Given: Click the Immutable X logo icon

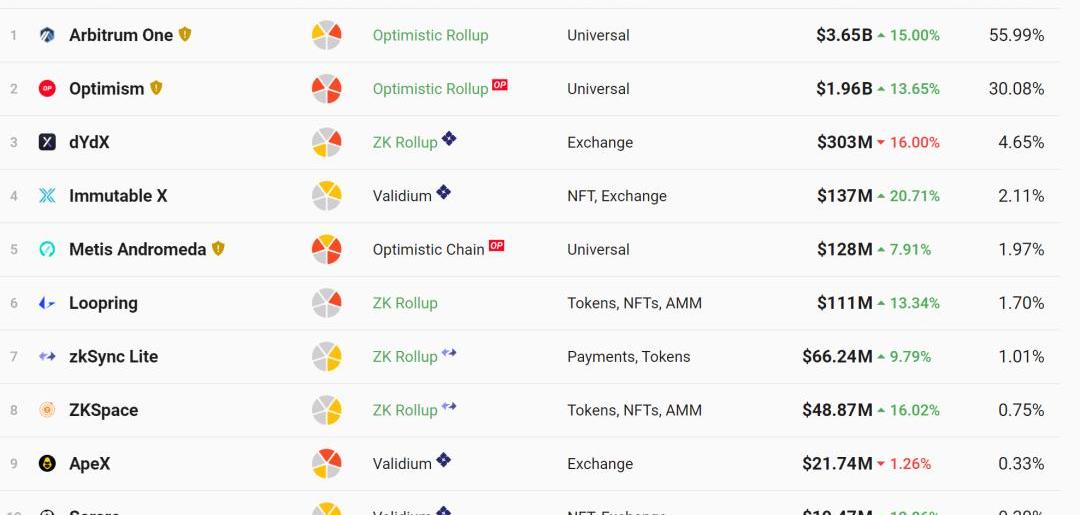Looking at the screenshot, I should 47,196.
